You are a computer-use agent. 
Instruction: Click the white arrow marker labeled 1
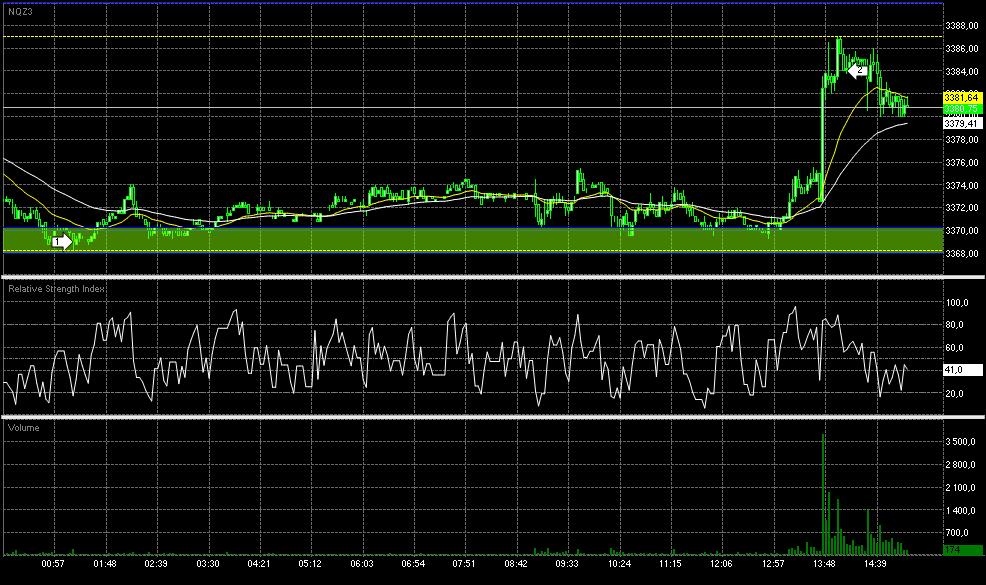tap(61, 242)
